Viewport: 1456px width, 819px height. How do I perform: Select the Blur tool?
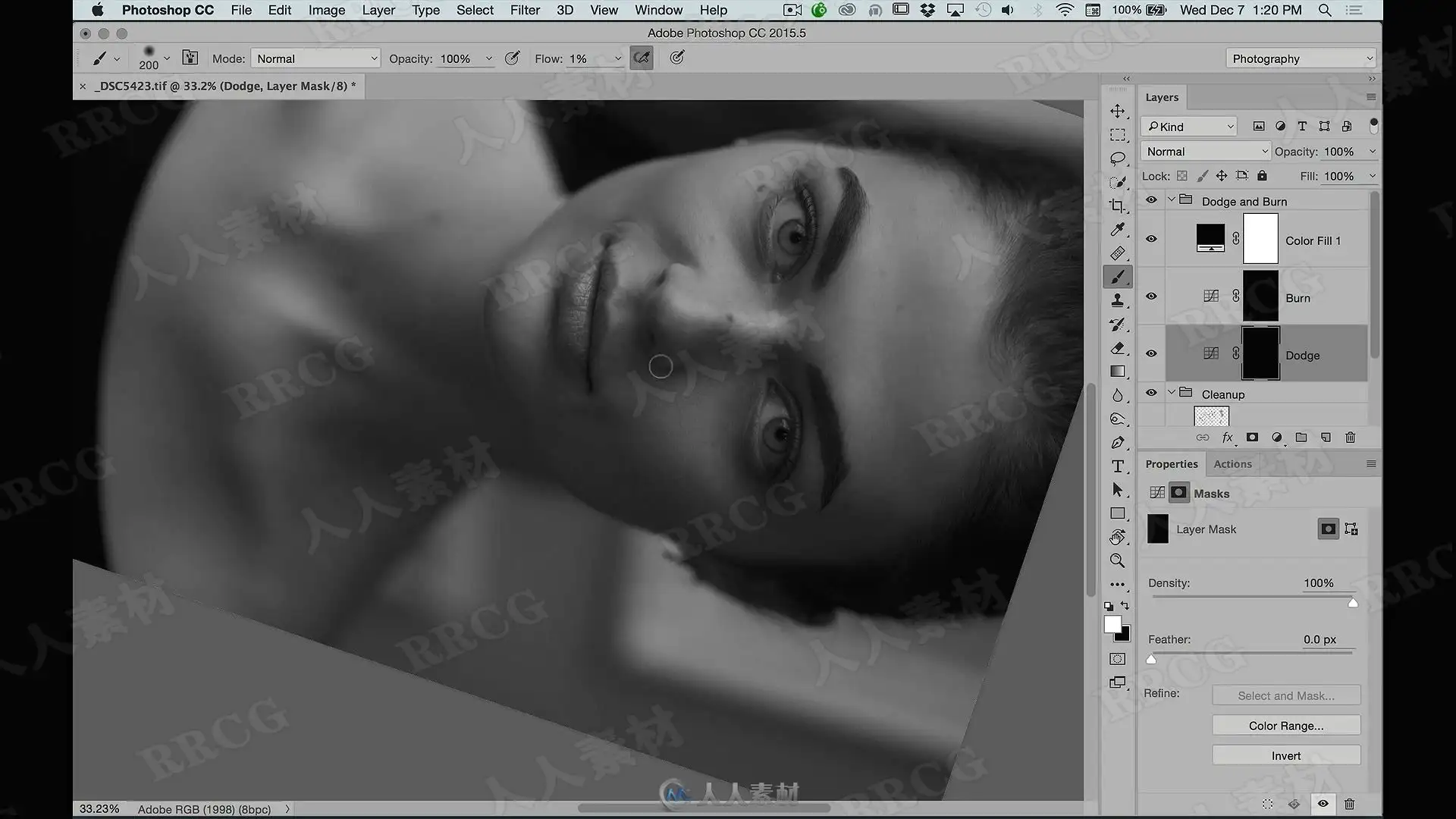(1118, 395)
